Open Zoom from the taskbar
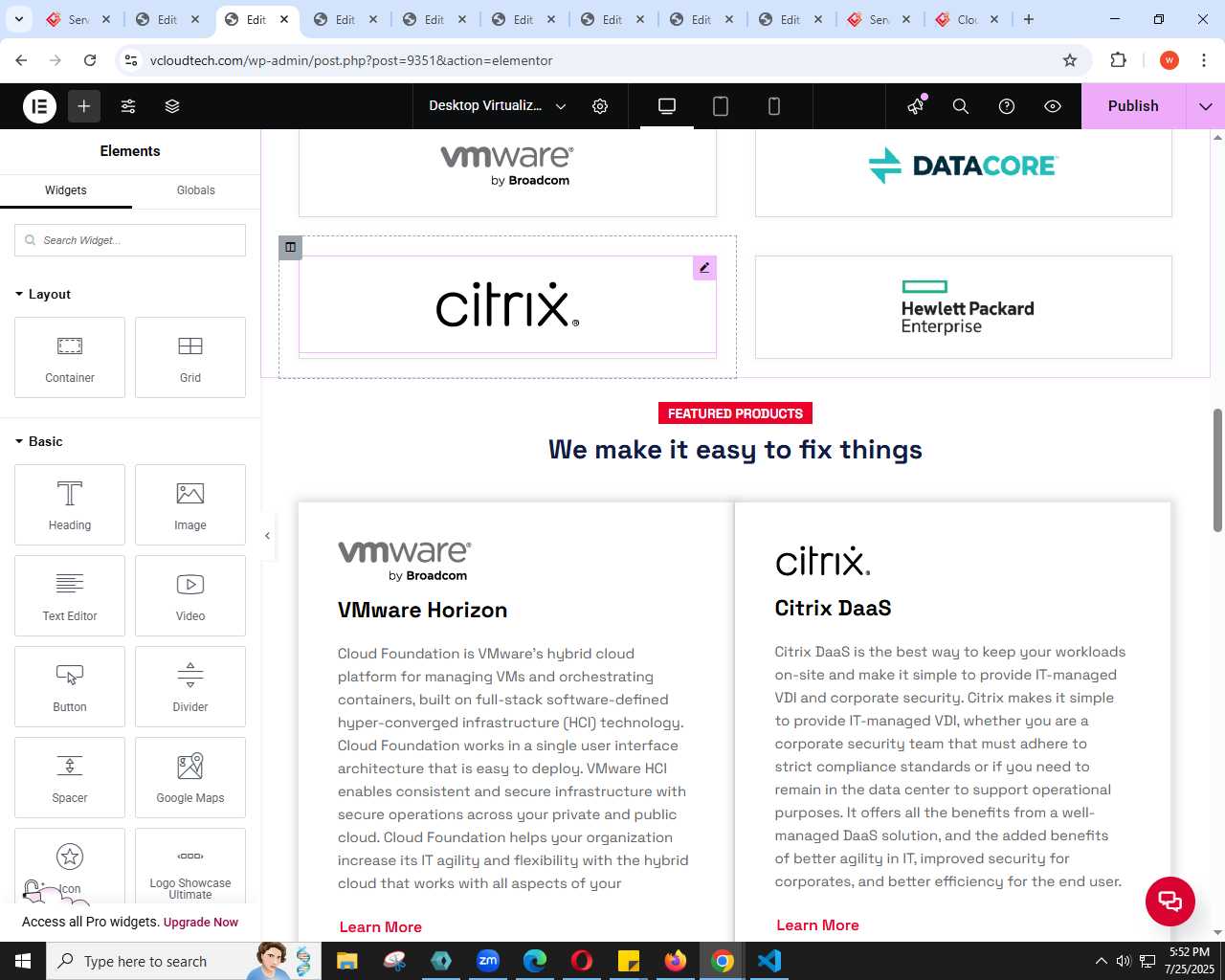 pyautogui.click(x=488, y=961)
